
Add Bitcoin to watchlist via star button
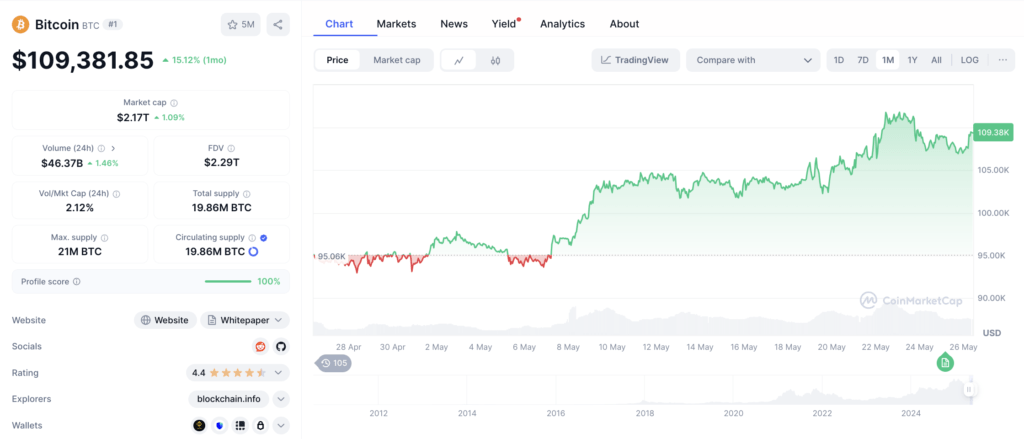coord(240,25)
